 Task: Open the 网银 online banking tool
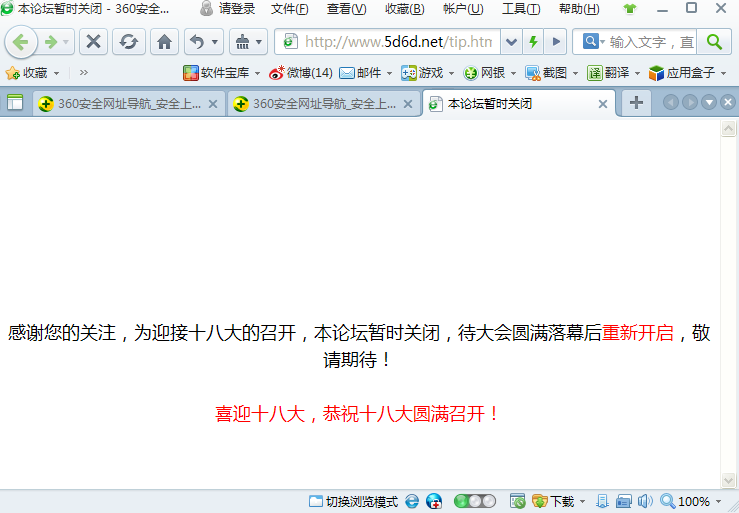coord(484,73)
